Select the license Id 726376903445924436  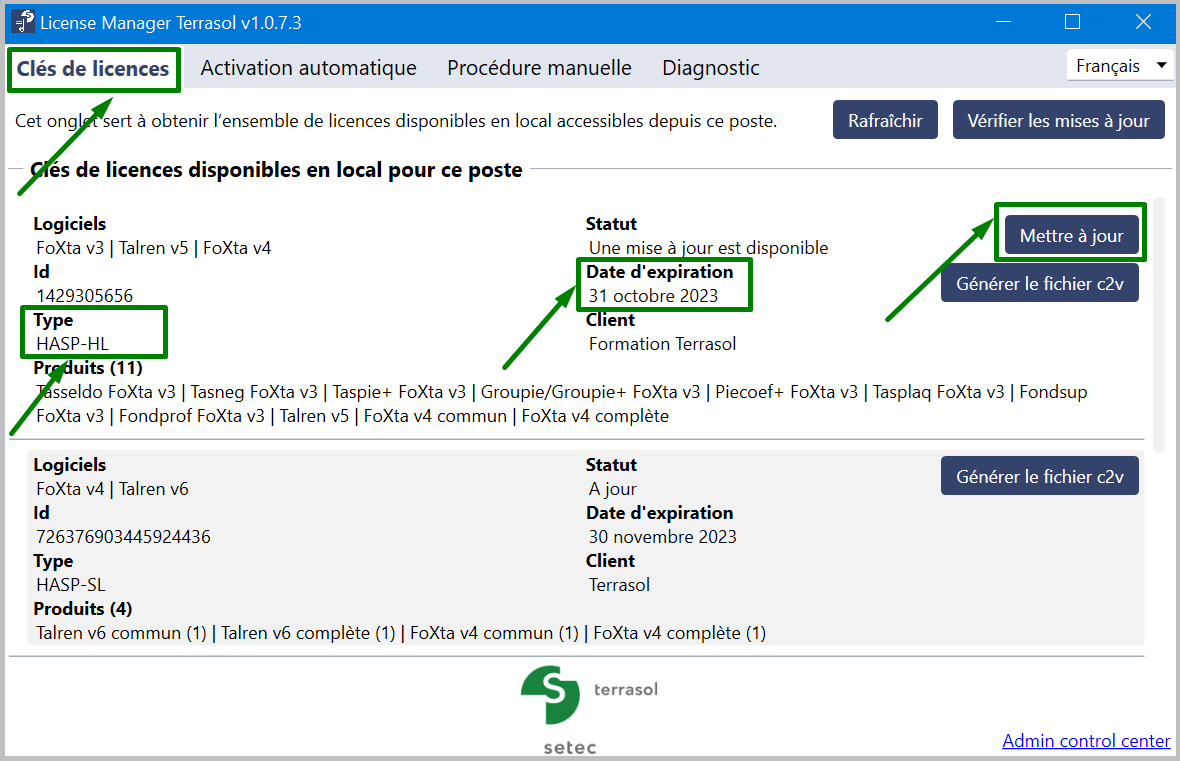(x=123, y=537)
